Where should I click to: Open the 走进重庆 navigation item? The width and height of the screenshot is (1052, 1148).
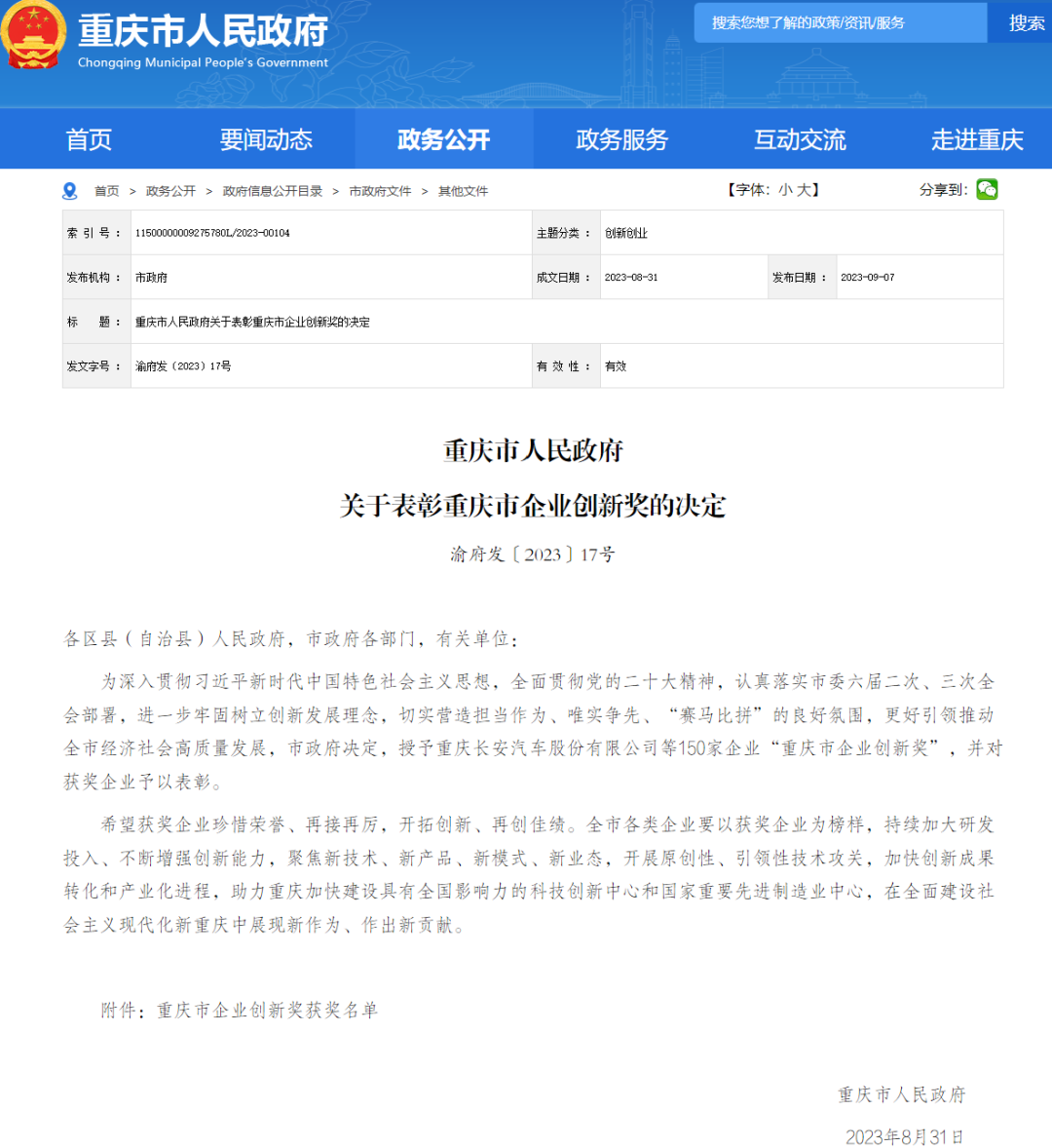click(x=977, y=139)
